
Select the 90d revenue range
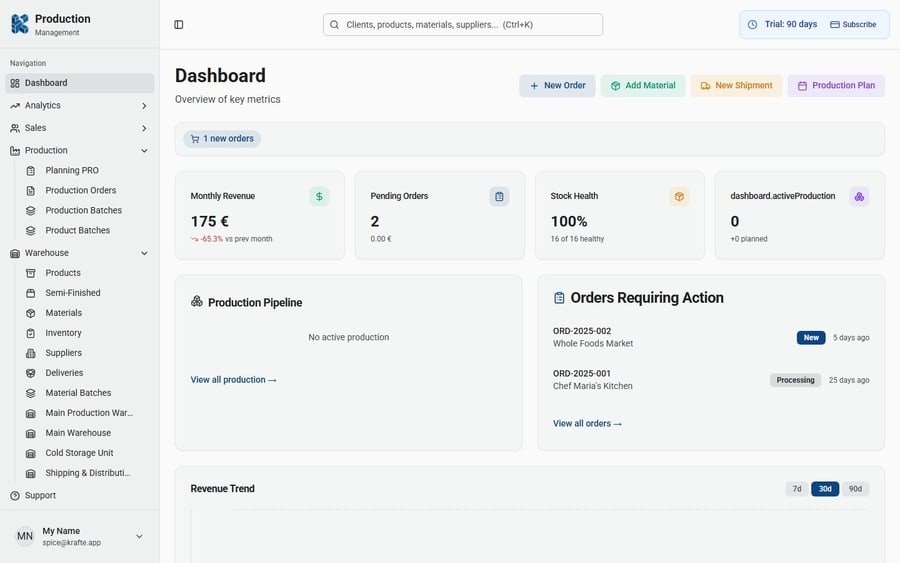[855, 489]
